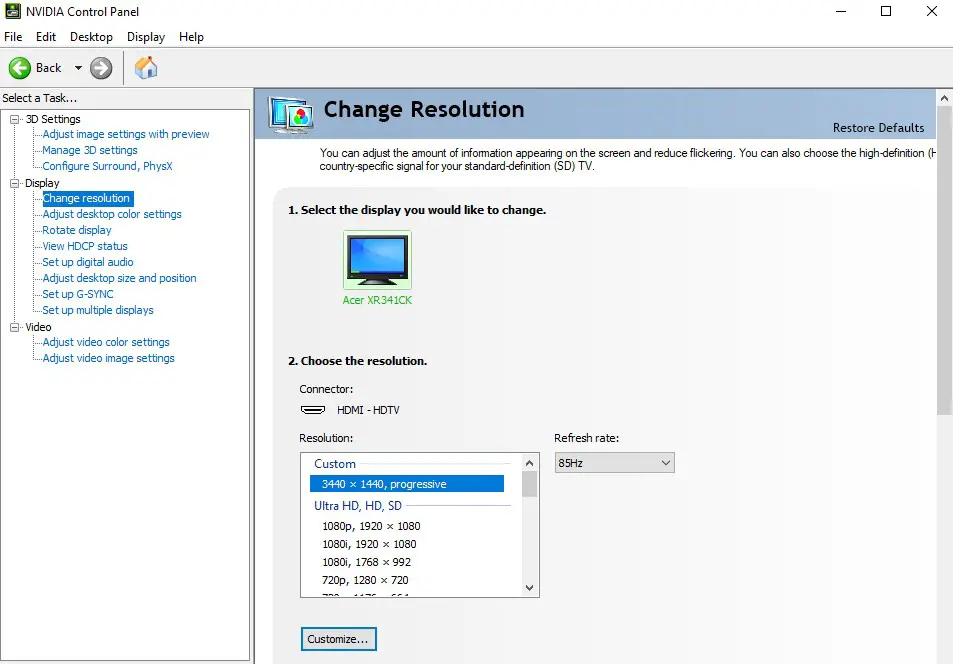Image resolution: width=953 pixels, height=664 pixels.
Task: Open Set up G-SYNC task
Action: (78, 294)
